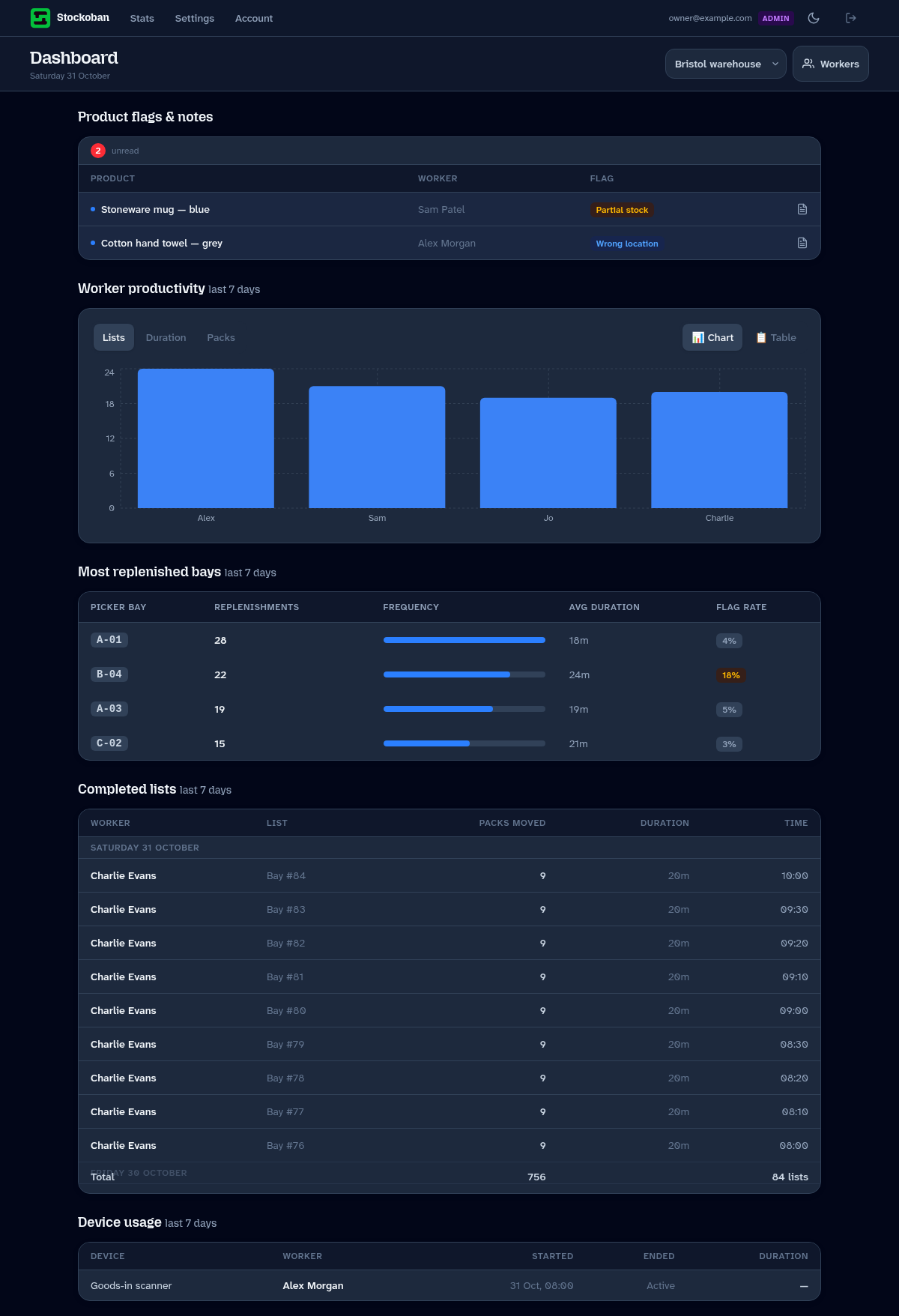The image size is (899, 1316).
Task: Click the Bay #78 list entry
Action: tap(285, 1078)
